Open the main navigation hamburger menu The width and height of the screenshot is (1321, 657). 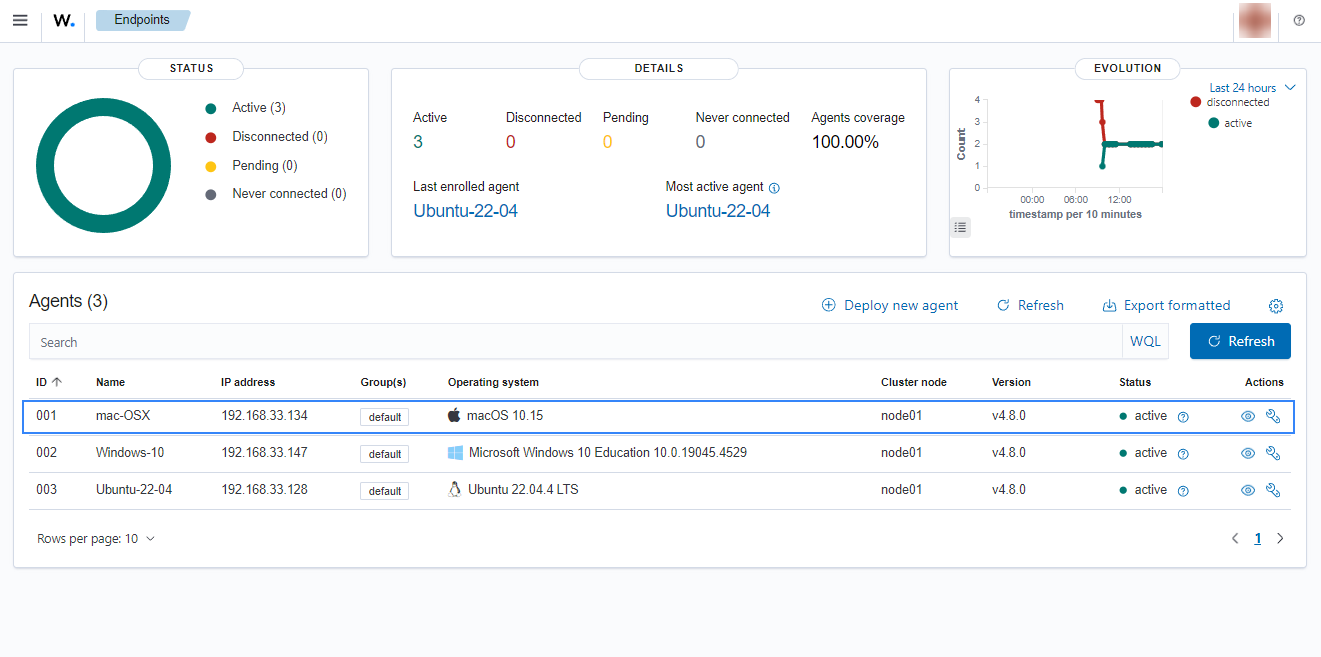click(x=20, y=20)
